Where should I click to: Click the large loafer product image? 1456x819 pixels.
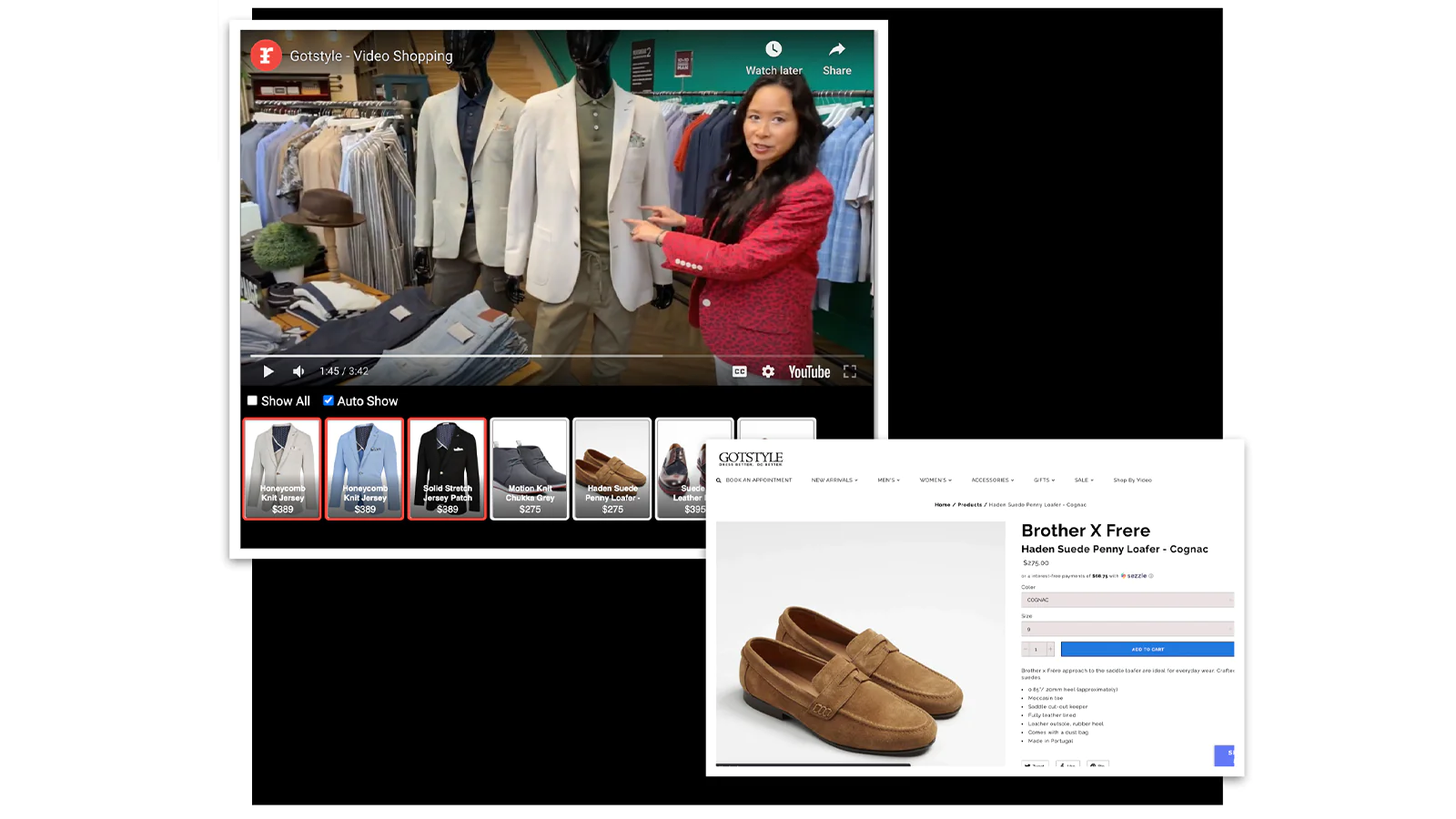[x=860, y=643]
